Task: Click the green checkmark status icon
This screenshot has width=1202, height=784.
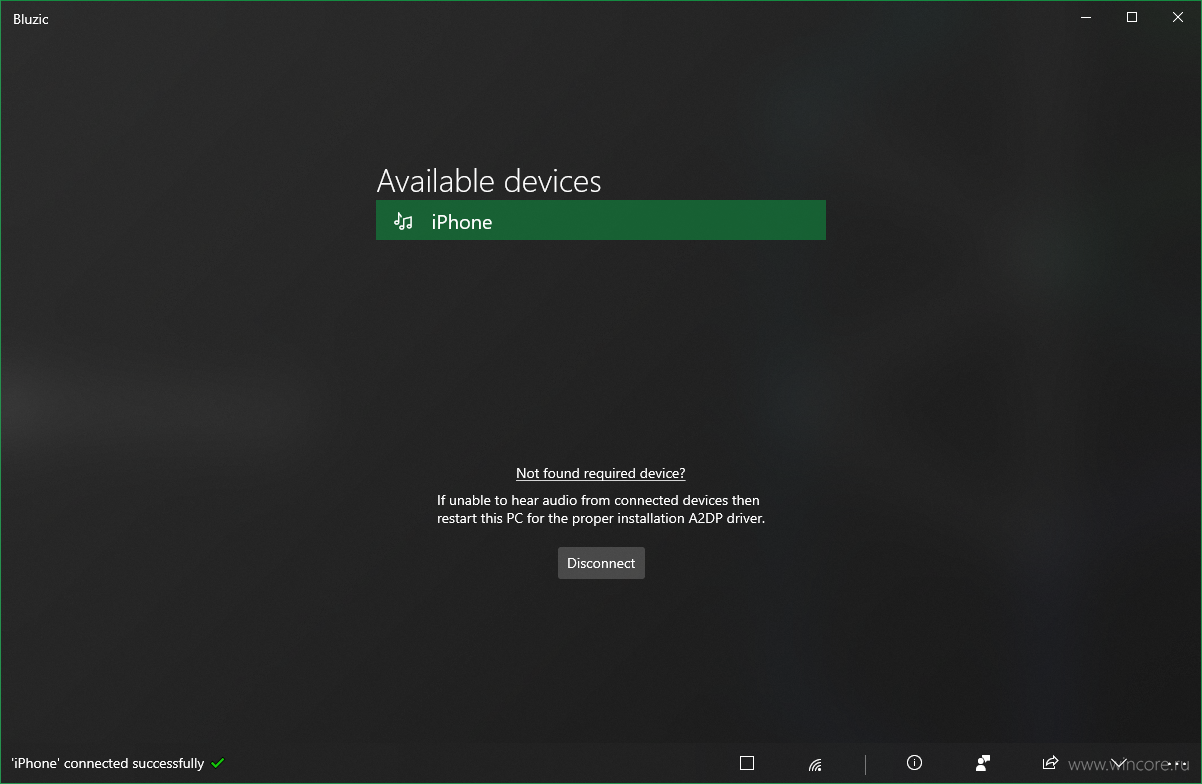Action: (218, 763)
